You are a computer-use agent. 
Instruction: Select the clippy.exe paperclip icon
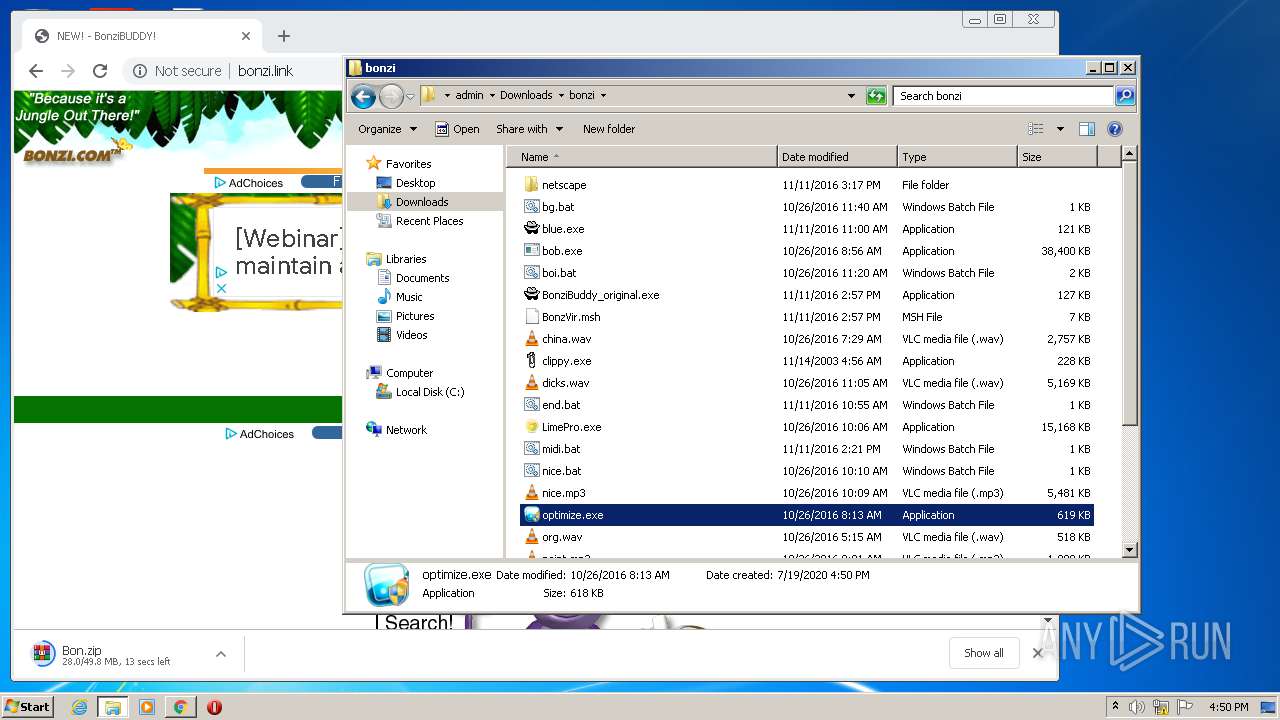tap(532, 361)
